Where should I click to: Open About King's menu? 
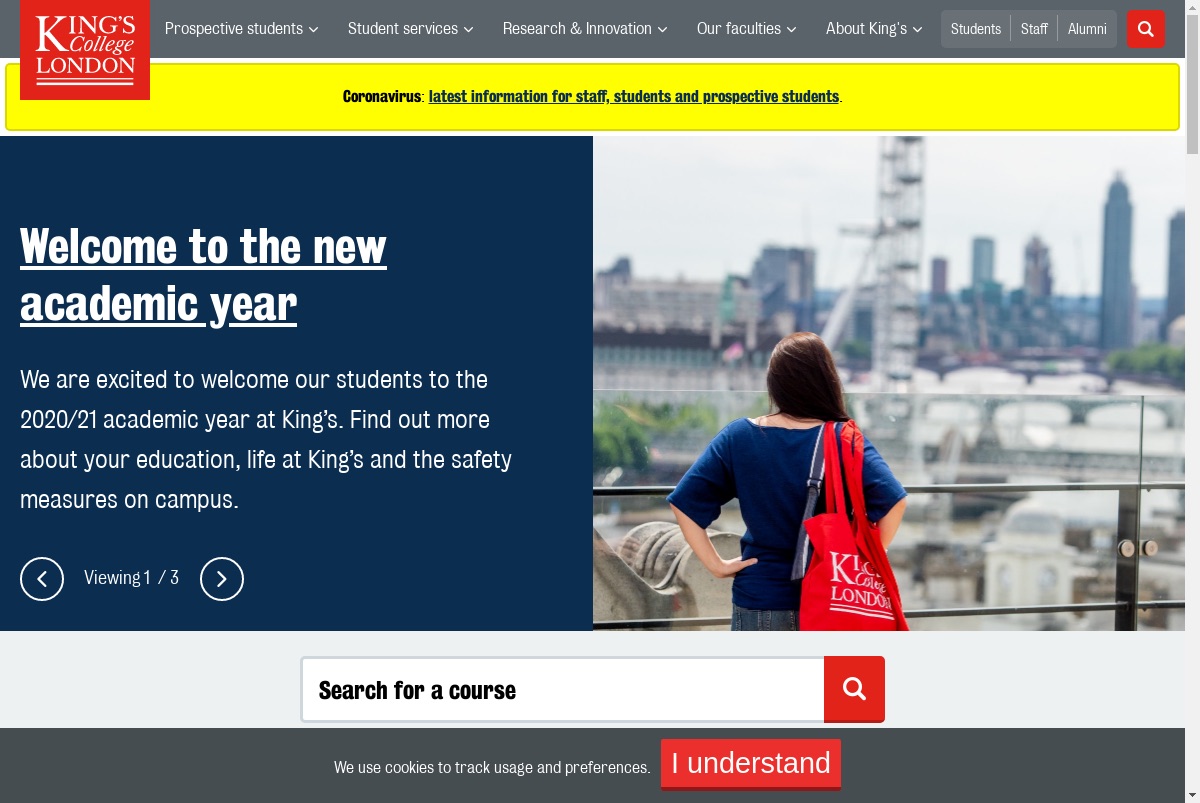[x=874, y=29]
